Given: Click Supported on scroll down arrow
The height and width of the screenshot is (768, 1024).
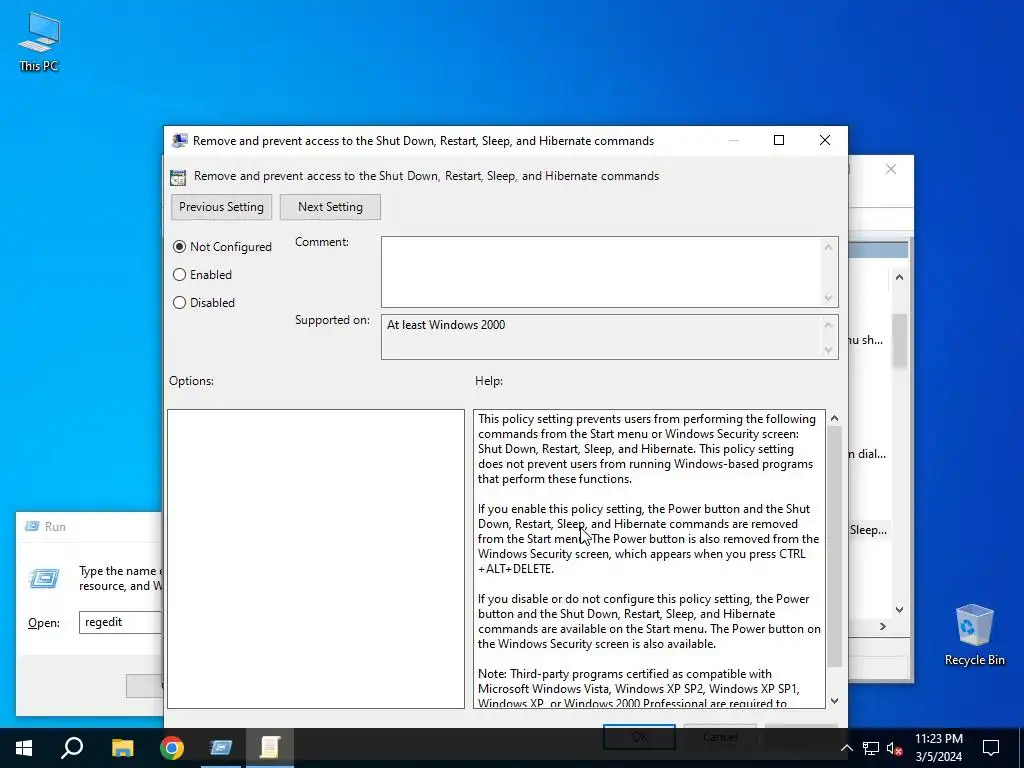Looking at the screenshot, I should click(828, 349).
